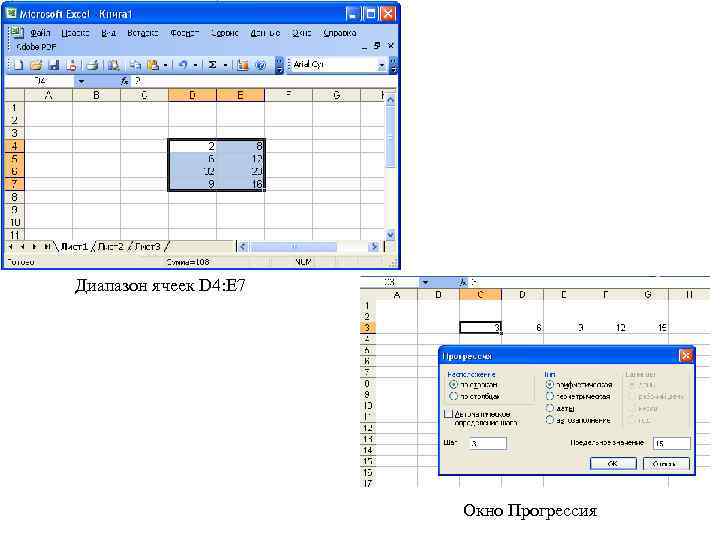Select the 'по столбцам' radio option

click(x=454, y=396)
